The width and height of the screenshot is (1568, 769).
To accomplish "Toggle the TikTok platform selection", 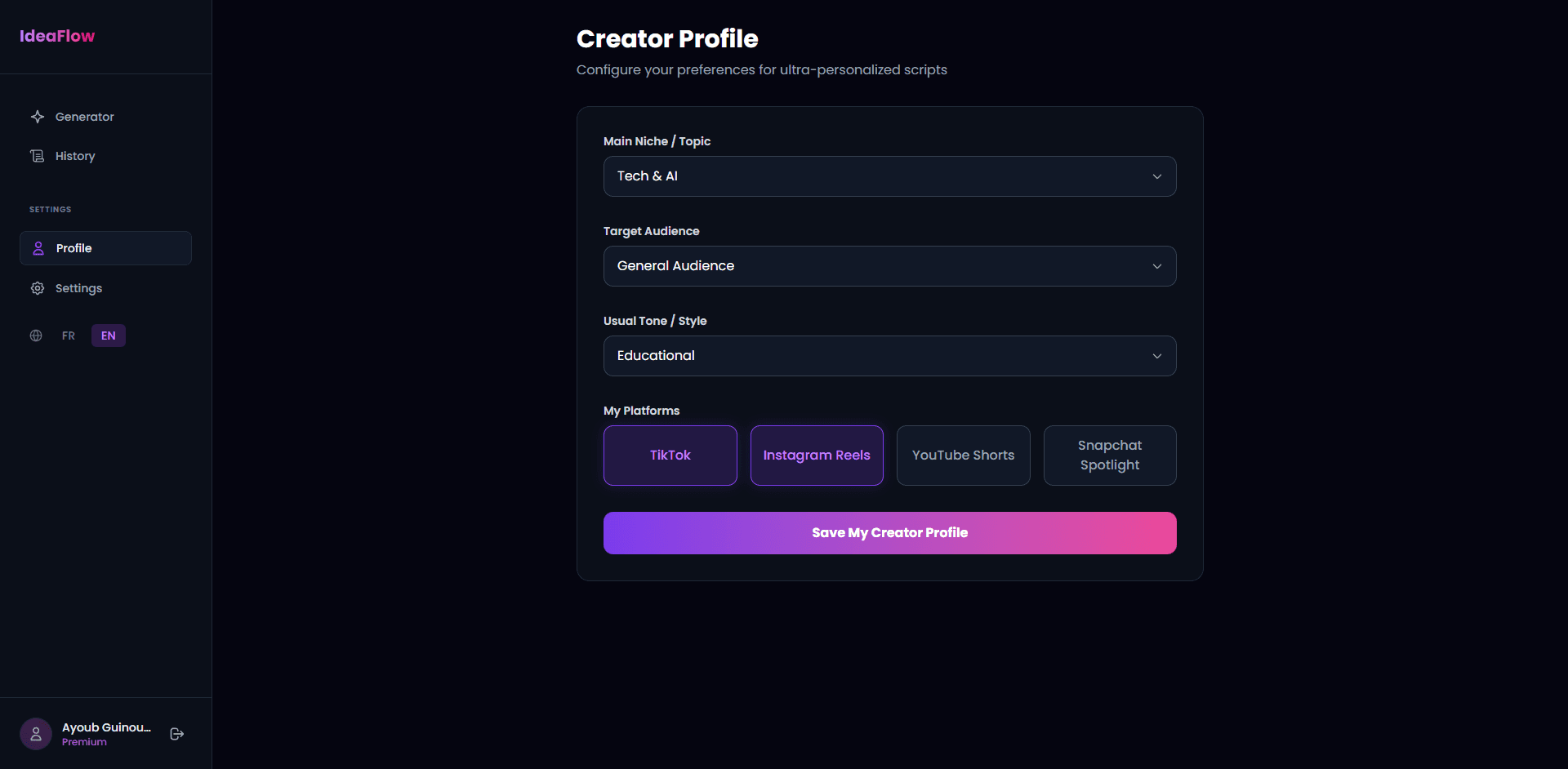I will tap(670, 456).
